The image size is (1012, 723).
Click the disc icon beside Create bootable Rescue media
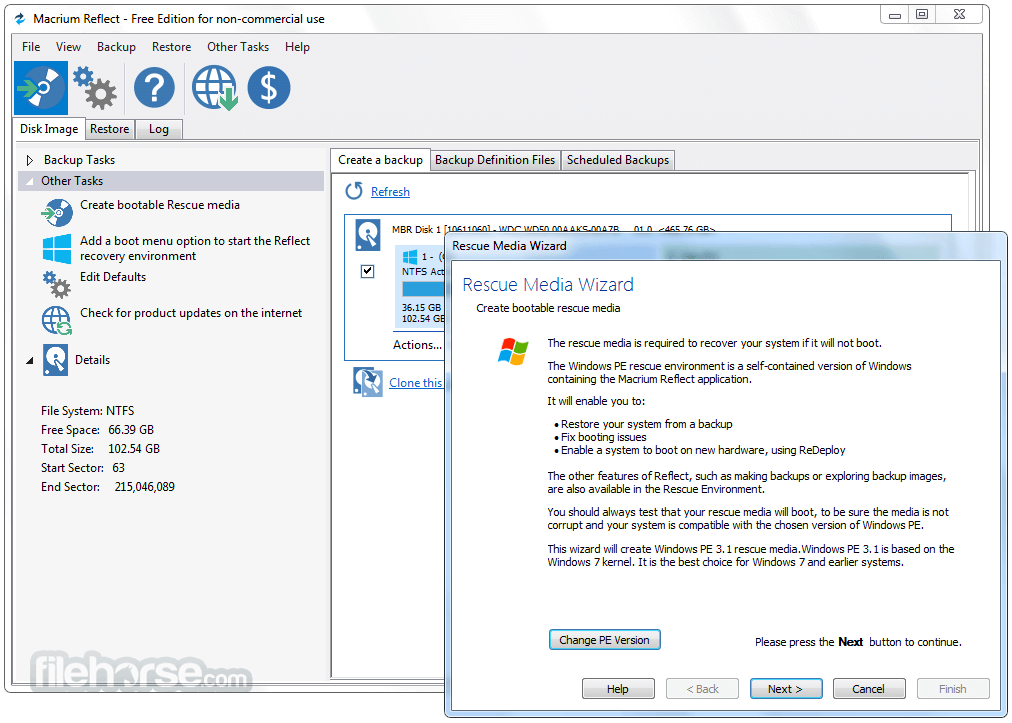(57, 212)
